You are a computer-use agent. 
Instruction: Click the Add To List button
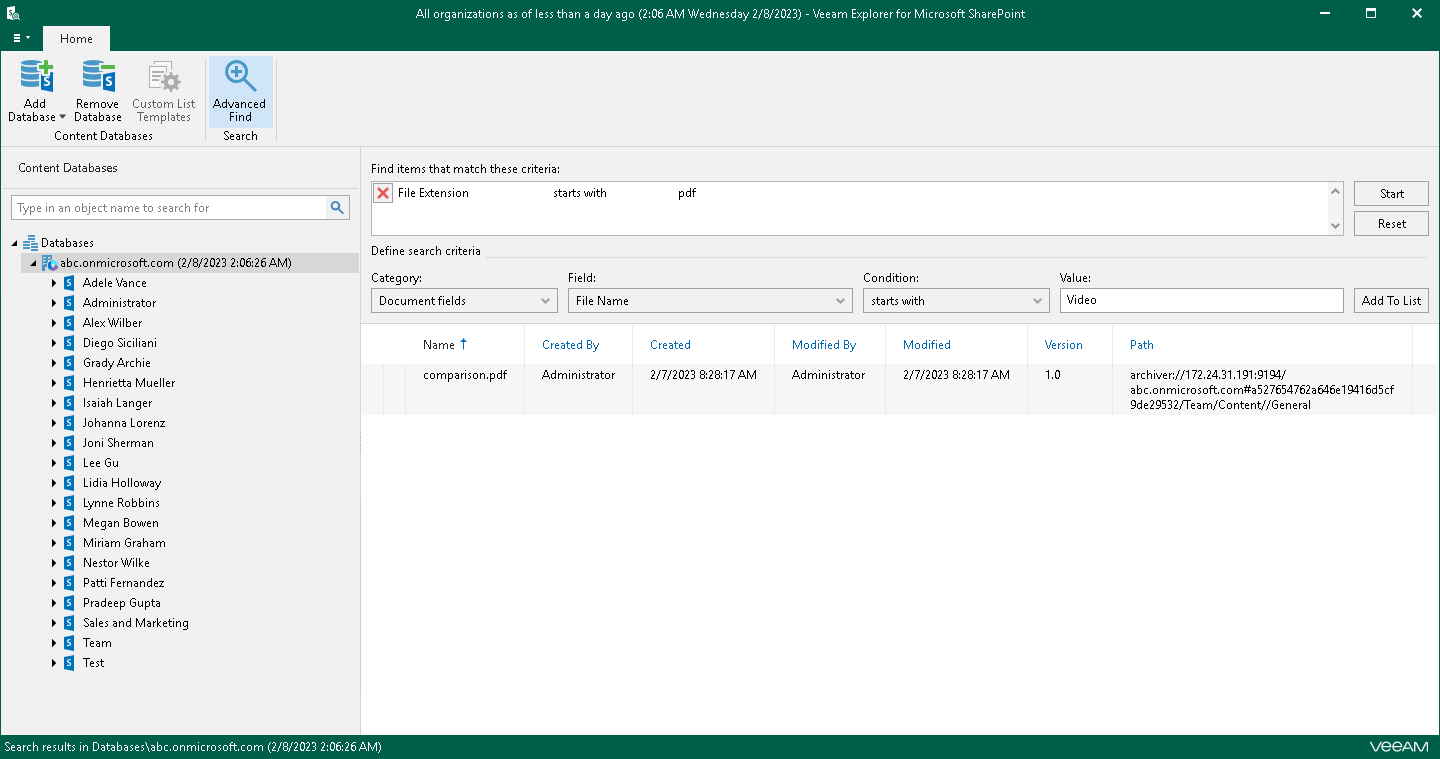click(1390, 301)
